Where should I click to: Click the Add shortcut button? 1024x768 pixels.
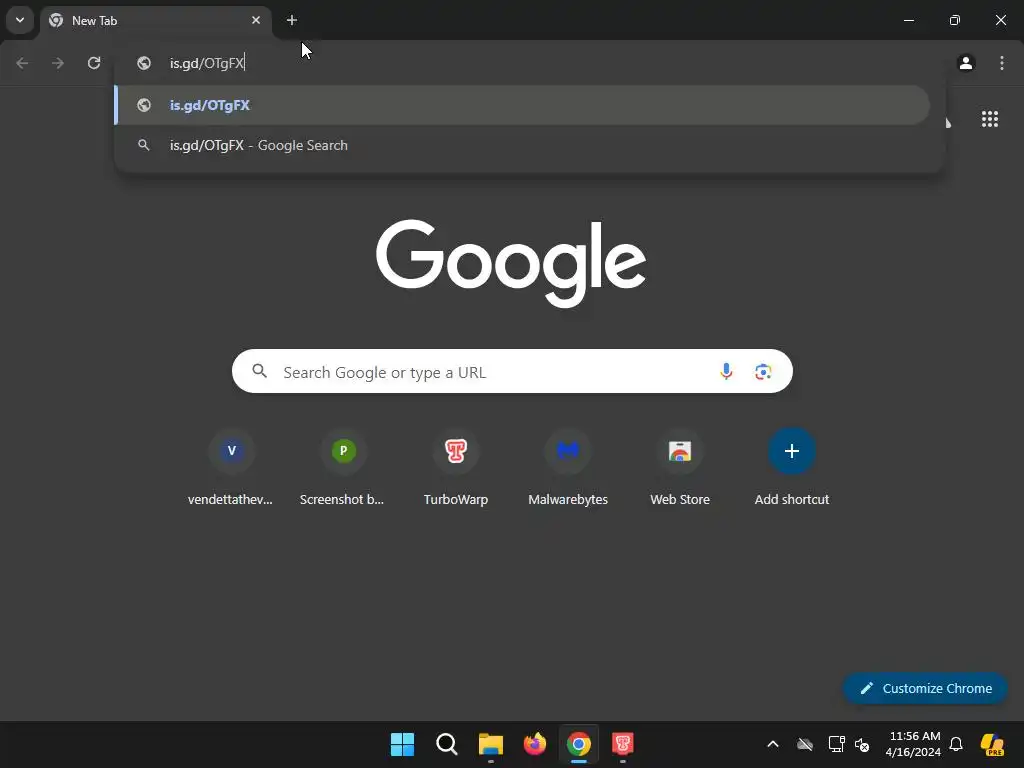[x=792, y=467]
